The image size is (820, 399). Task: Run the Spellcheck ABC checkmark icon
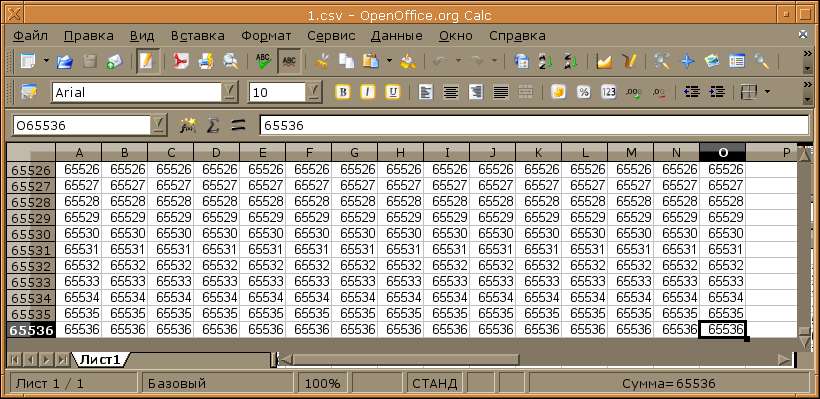[263, 62]
